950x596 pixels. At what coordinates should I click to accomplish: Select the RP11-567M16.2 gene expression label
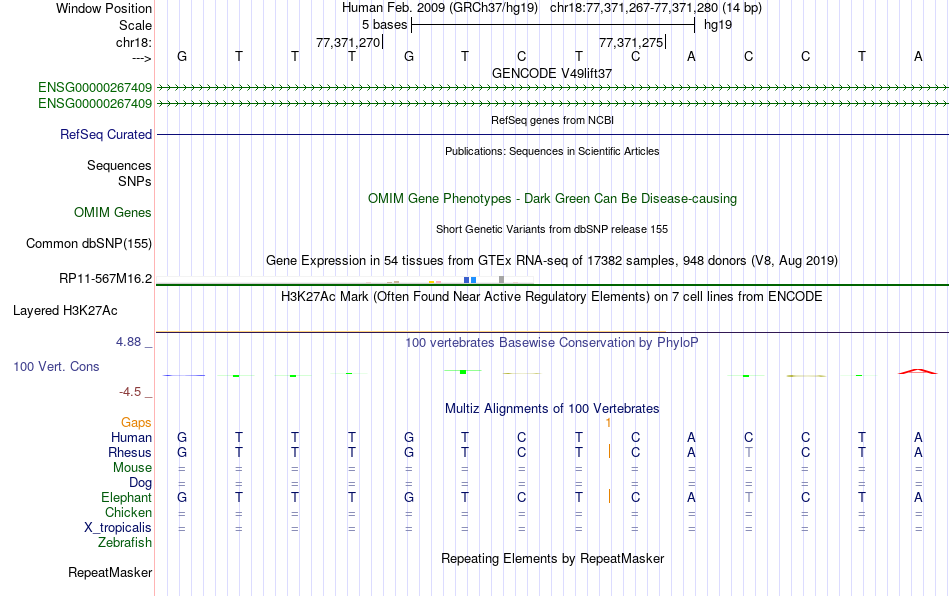click(105, 279)
